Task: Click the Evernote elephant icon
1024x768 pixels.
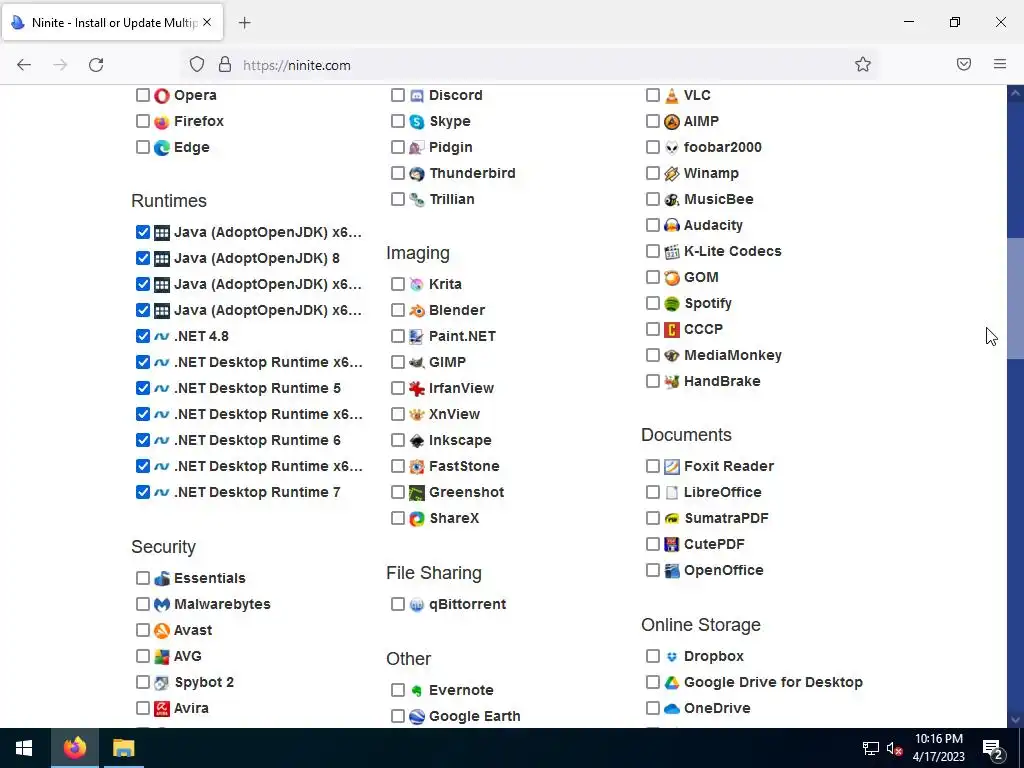Action: click(x=417, y=690)
